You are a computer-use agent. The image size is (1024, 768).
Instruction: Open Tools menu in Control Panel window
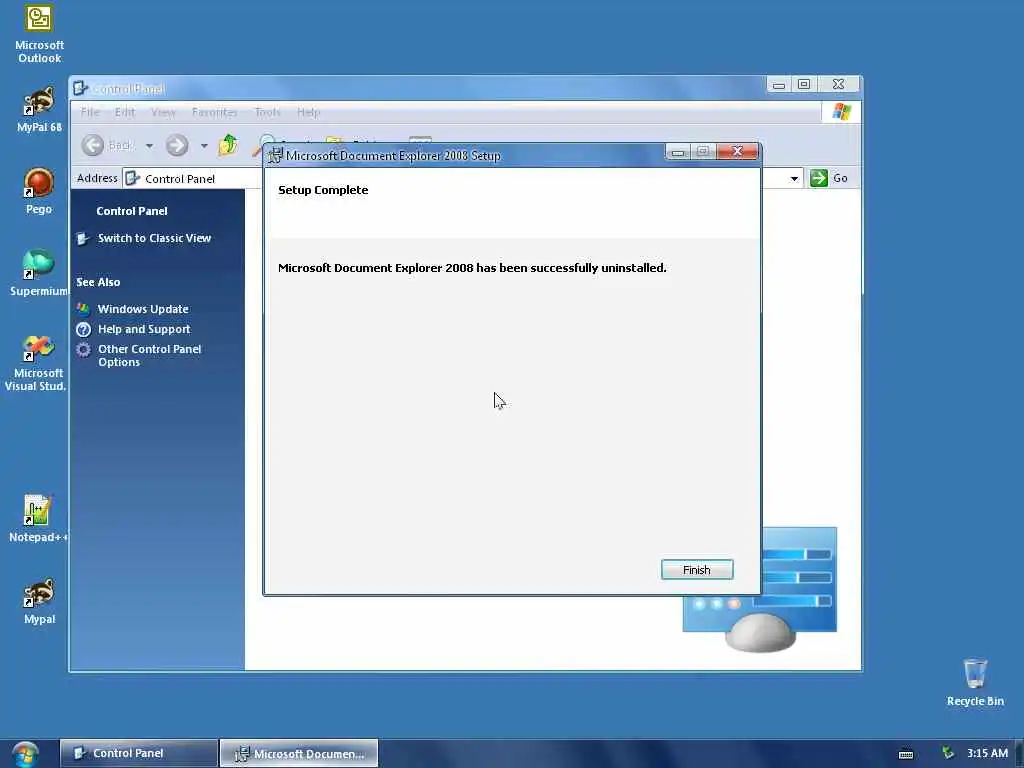(x=267, y=112)
